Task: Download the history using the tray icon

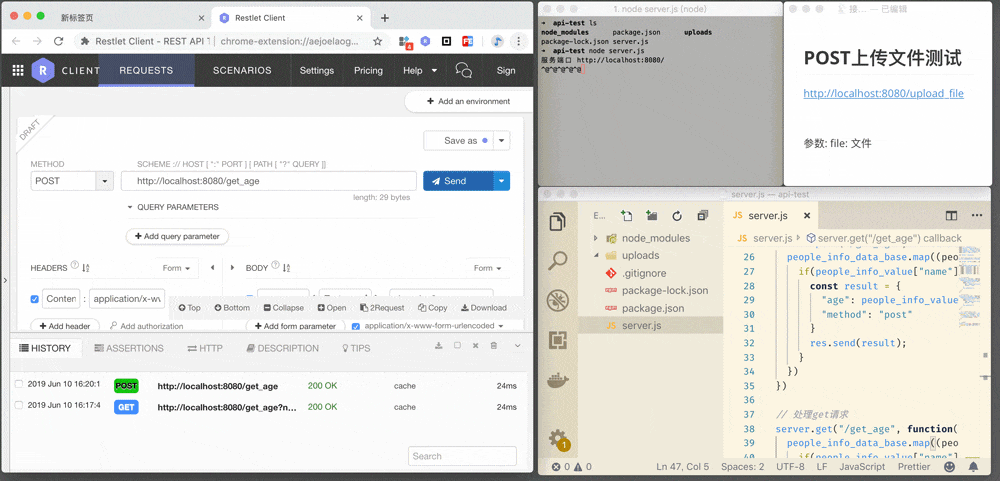Action: click(x=439, y=346)
